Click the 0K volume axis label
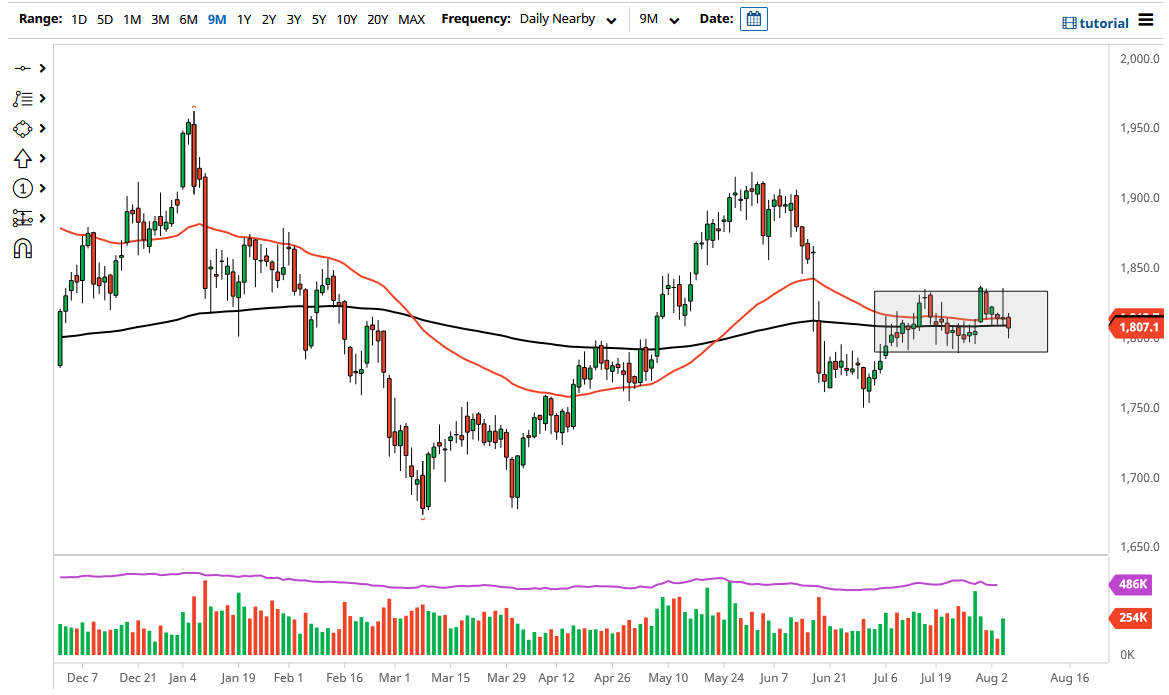The image size is (1169, 695). (1128, 655)
